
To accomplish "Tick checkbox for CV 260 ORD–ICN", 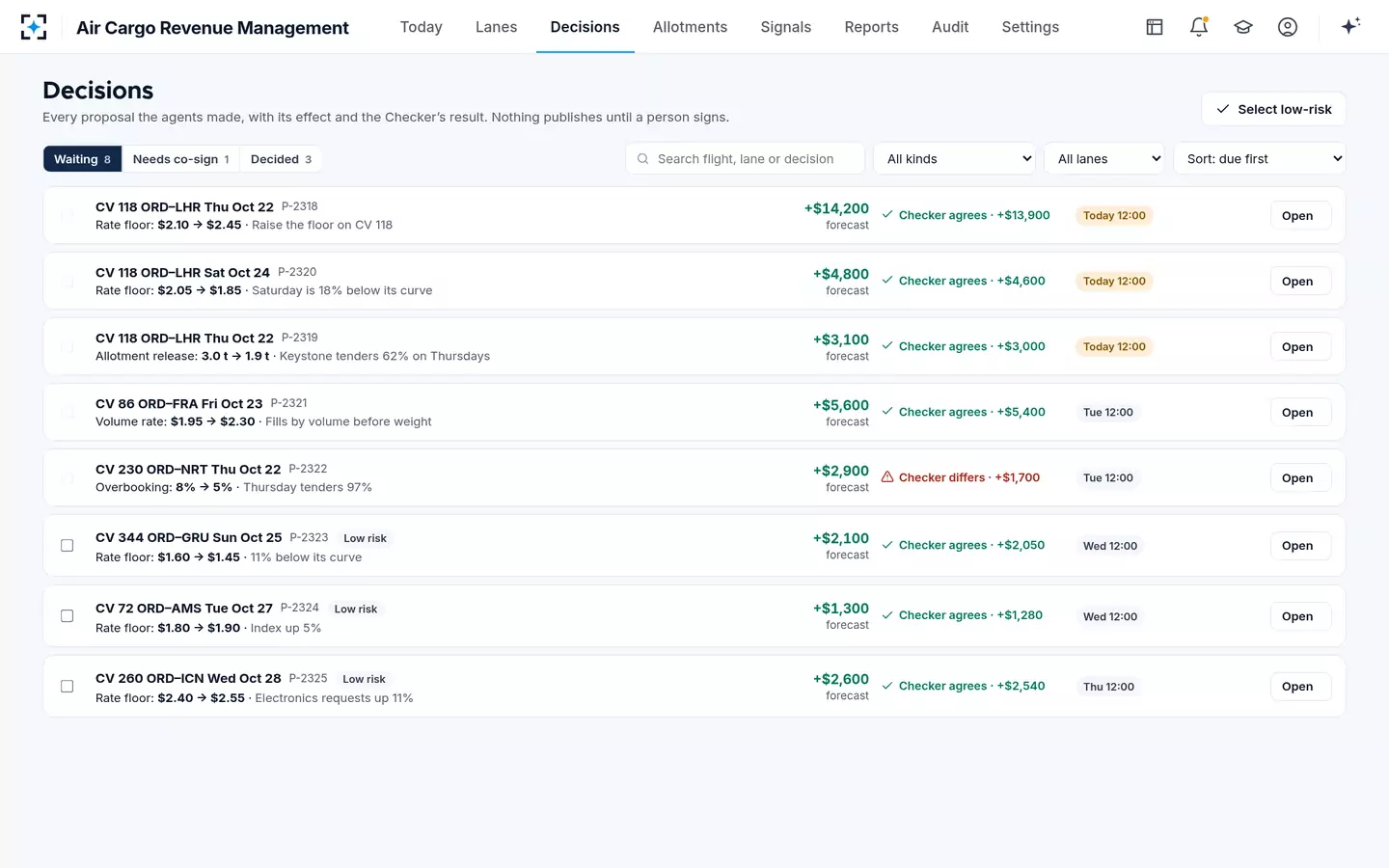I will 68,687.
